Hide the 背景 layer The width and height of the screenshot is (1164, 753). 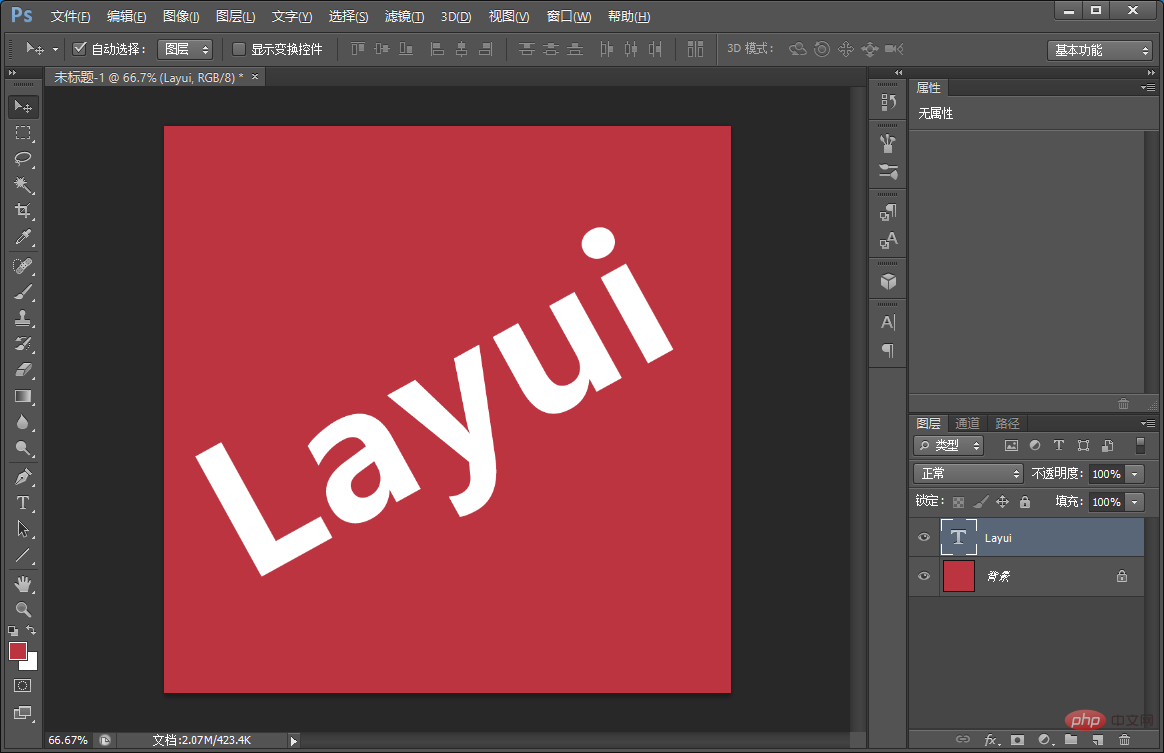(x=924, y=576)
